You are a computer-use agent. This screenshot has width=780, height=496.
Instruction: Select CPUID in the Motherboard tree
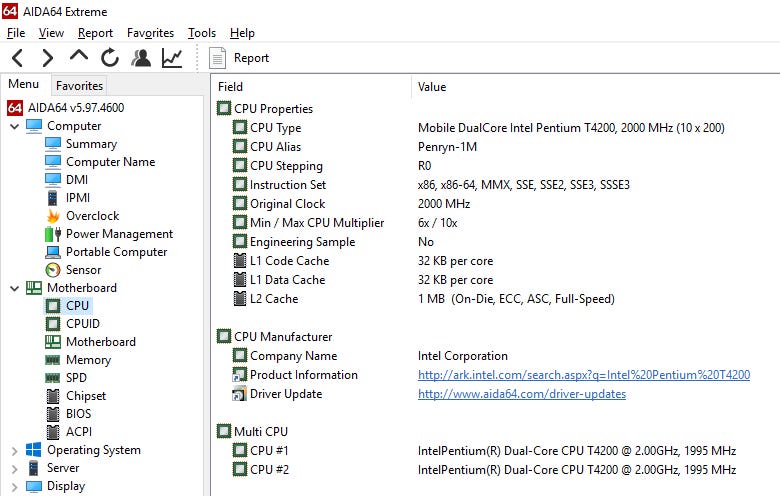click(82, 324)
